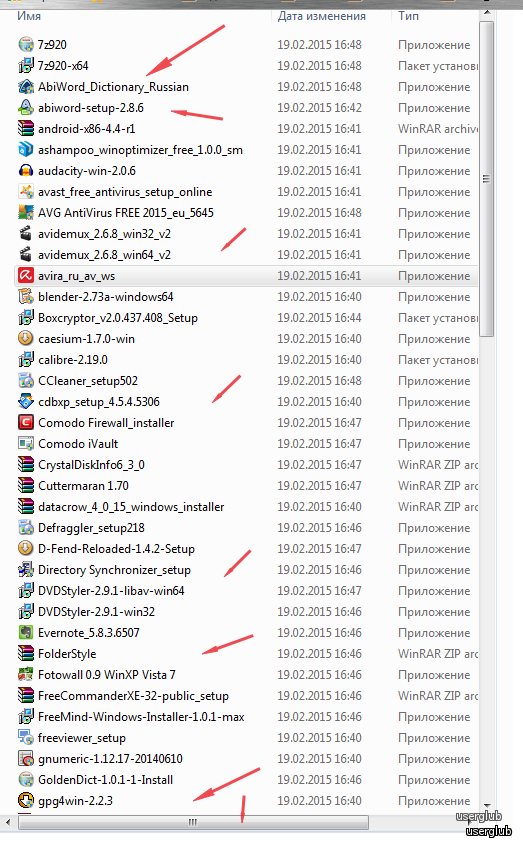This screenshot has width=523, height=848.
Task: Click the horizontal scrollbar left arrow
Action: point(8,823)
